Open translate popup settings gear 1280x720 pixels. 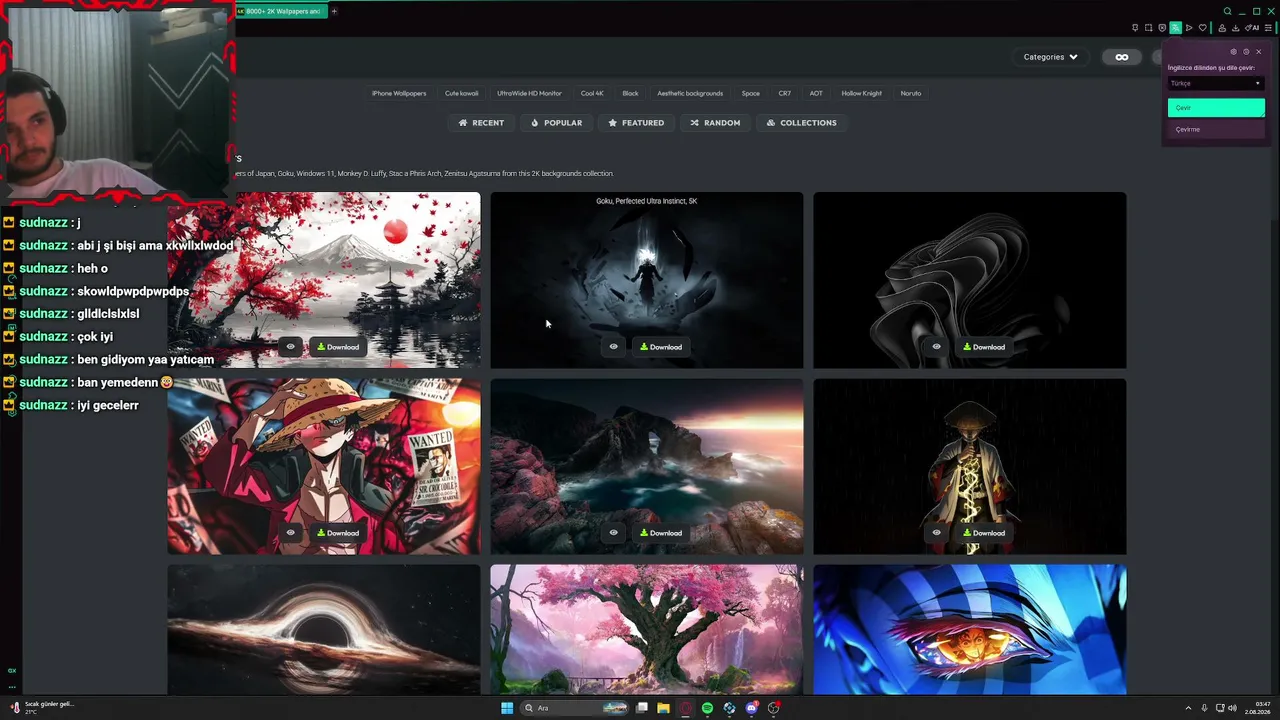pyautogui.click(x=1233, y=52)
